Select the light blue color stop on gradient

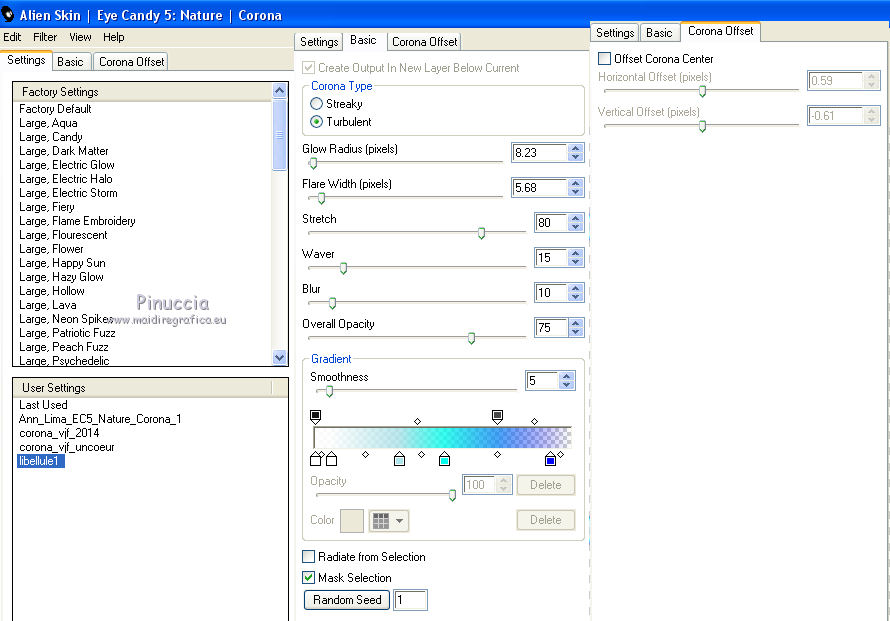[400, 459]
